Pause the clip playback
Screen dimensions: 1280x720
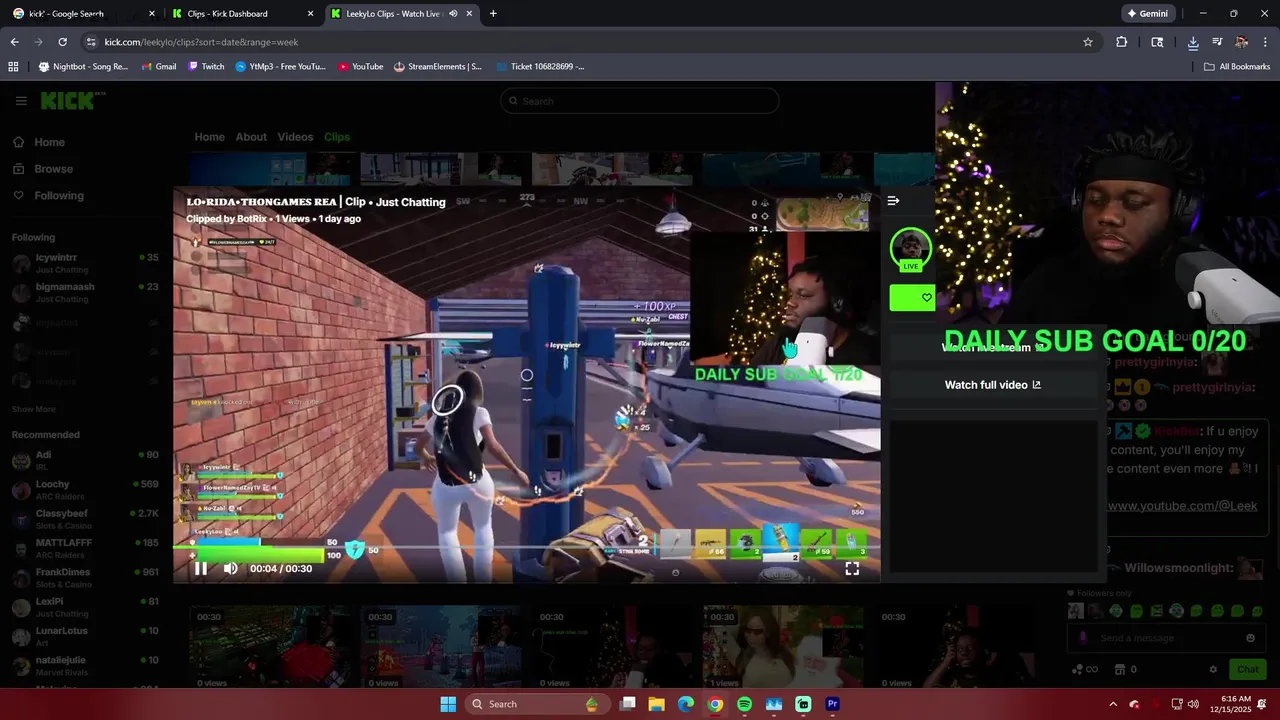click(x=200, y=568)
